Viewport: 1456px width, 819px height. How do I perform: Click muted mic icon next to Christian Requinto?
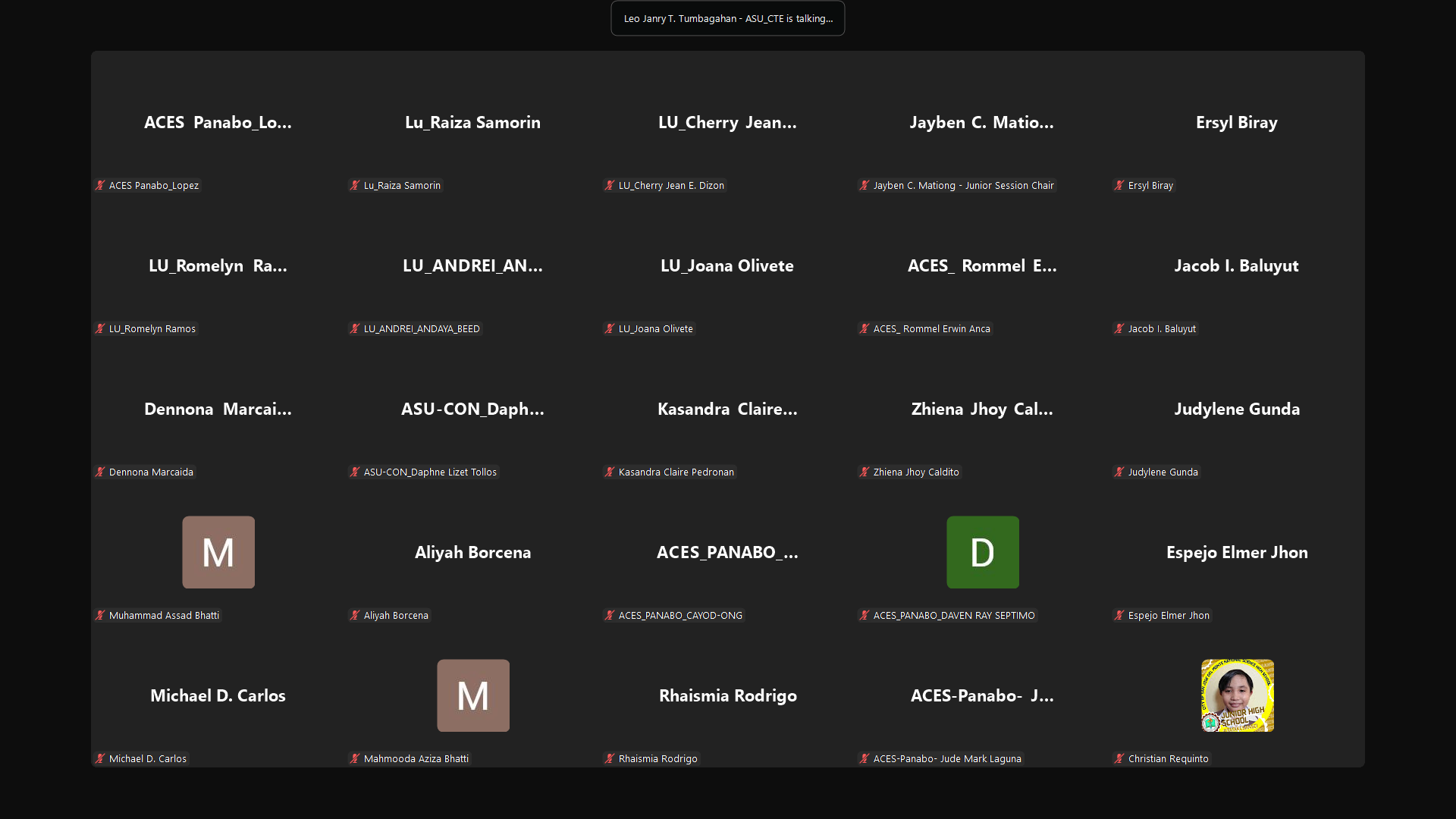(1119, 758)
